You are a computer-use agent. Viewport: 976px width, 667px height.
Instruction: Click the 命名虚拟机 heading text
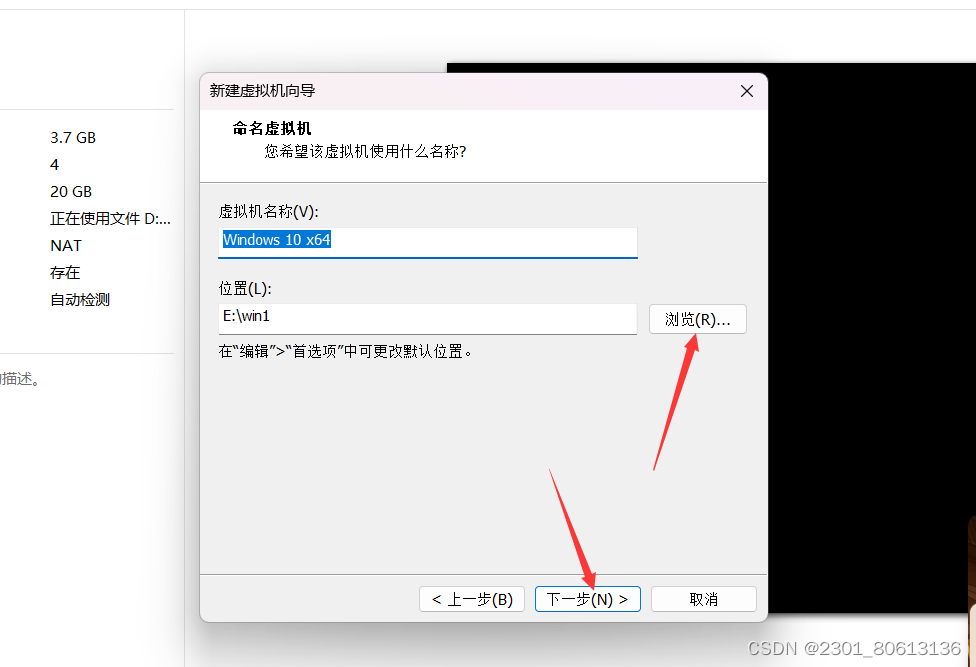click(x=272, y=128)
